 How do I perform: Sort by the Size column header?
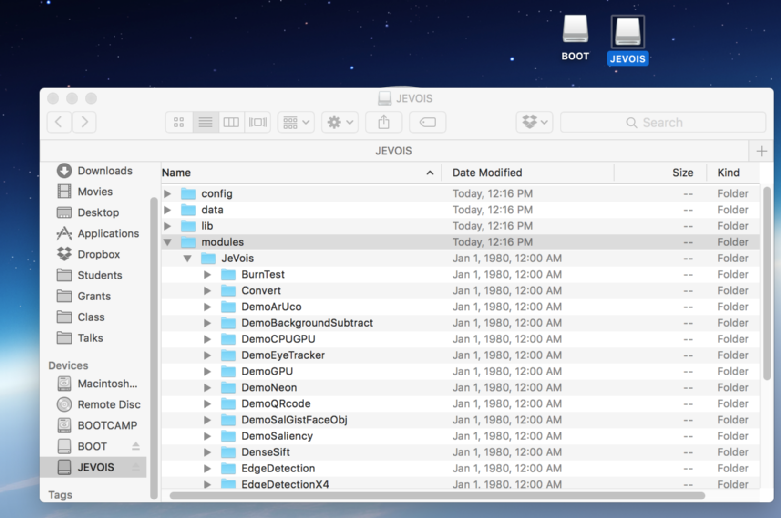point(661,173)
